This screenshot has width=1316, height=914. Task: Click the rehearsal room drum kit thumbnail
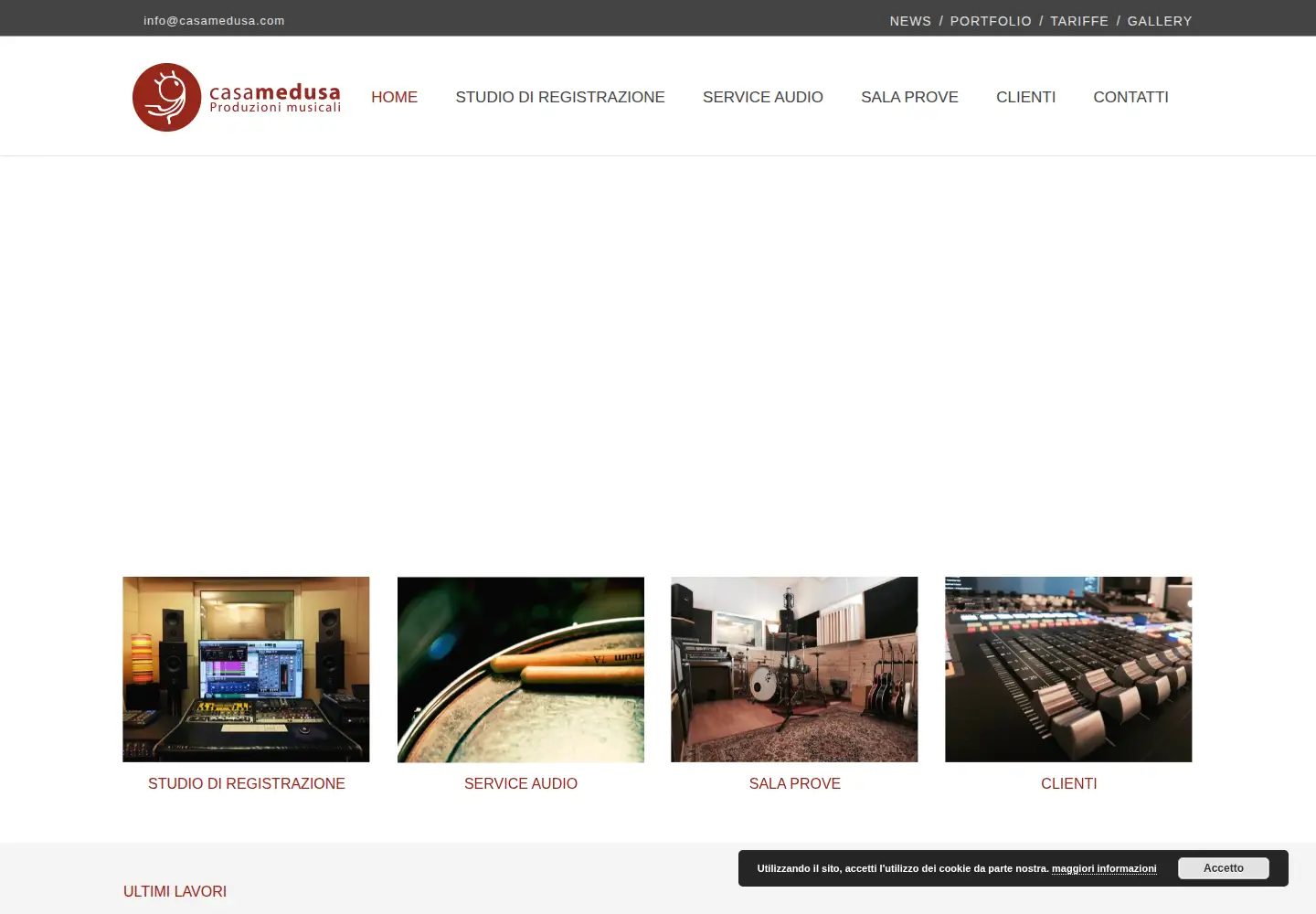click(794, 669)
